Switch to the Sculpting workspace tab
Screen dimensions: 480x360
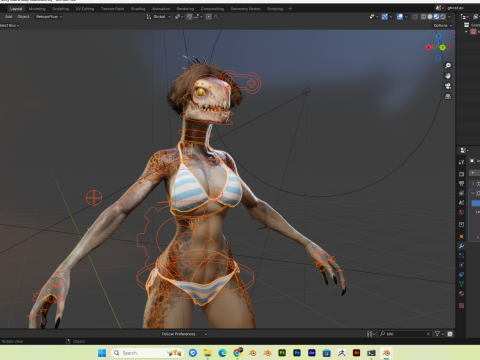click(61, 9)
